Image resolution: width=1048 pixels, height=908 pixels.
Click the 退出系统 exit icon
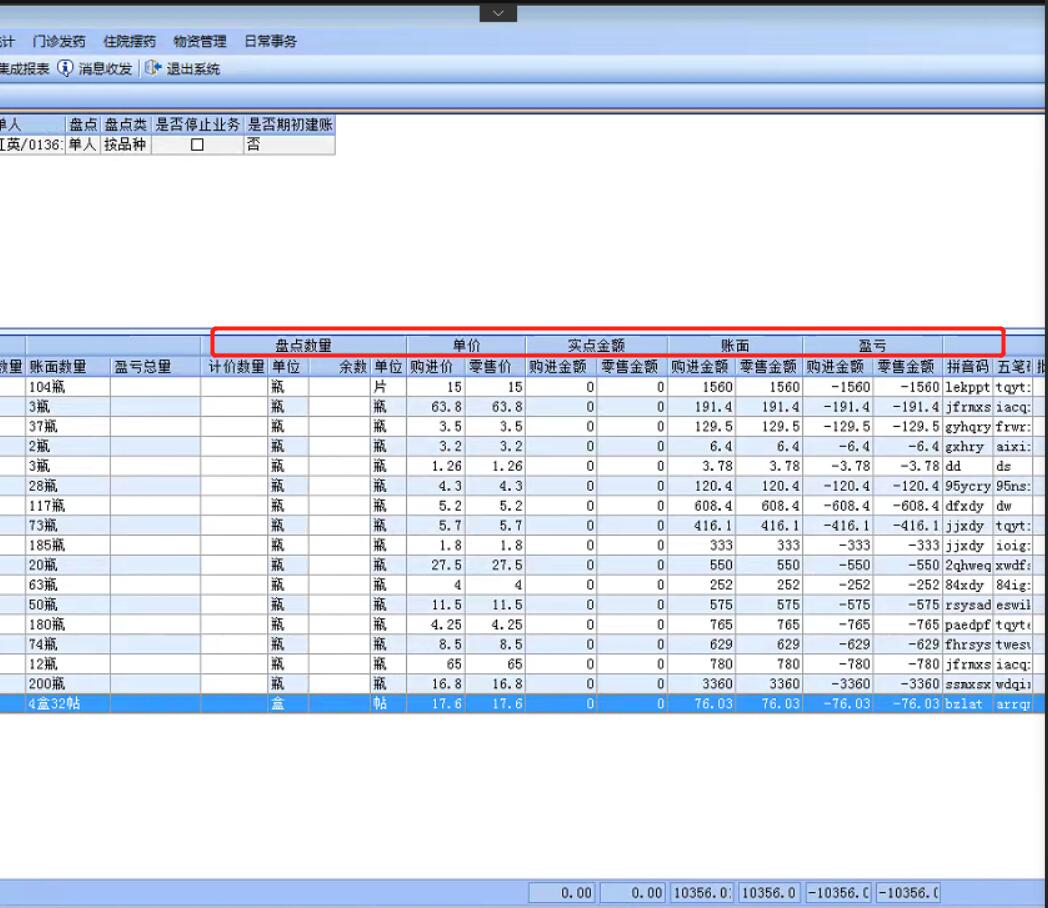tap(152, 68)
